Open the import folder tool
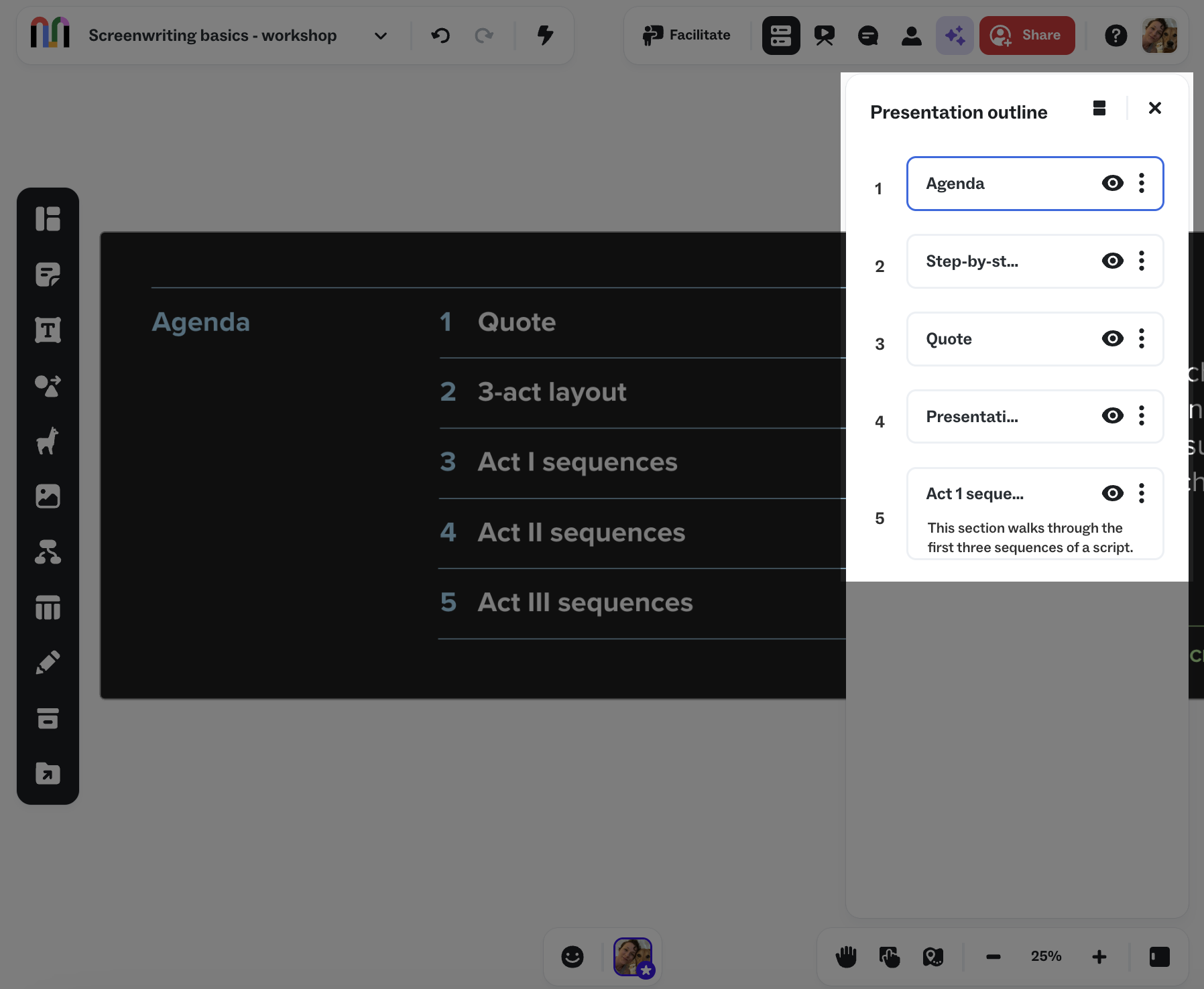Image resolution: width=1204 pixels, height=989 pixels. [48, 773]
